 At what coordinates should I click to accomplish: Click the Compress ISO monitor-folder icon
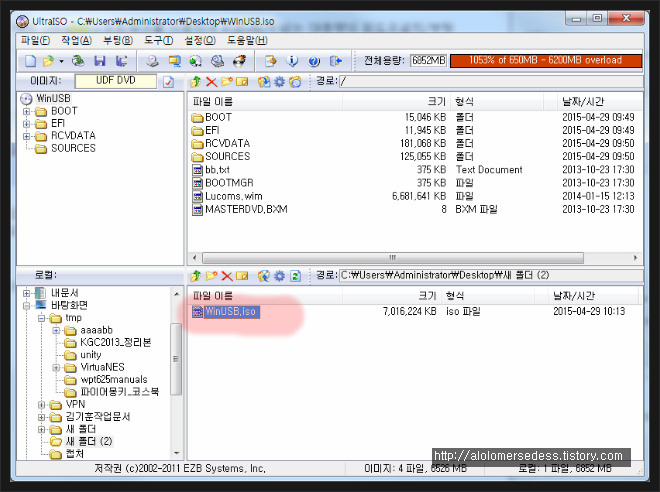tap(174, 61)
